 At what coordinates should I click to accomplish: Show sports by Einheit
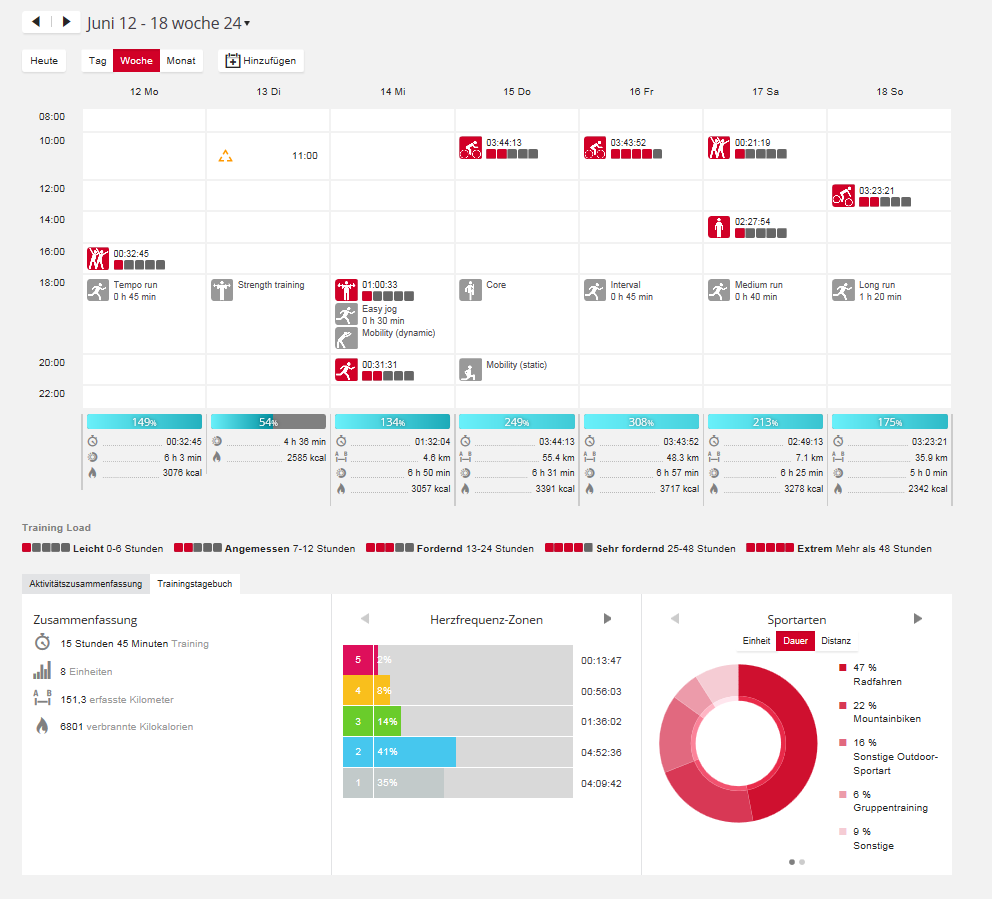coord(756,641)
